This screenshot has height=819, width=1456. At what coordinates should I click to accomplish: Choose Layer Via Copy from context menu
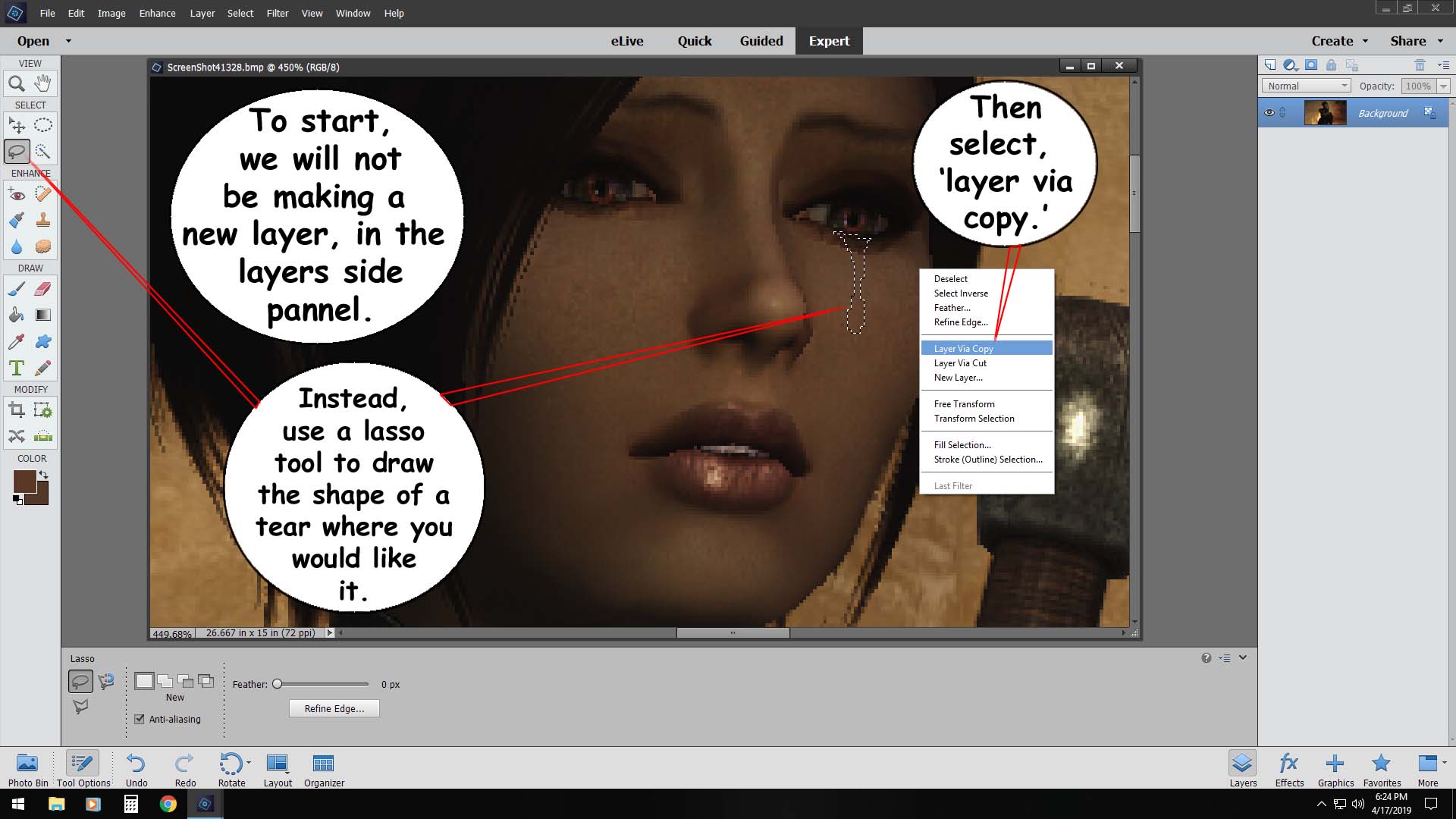pyautogui.click(x=987, y=348)
